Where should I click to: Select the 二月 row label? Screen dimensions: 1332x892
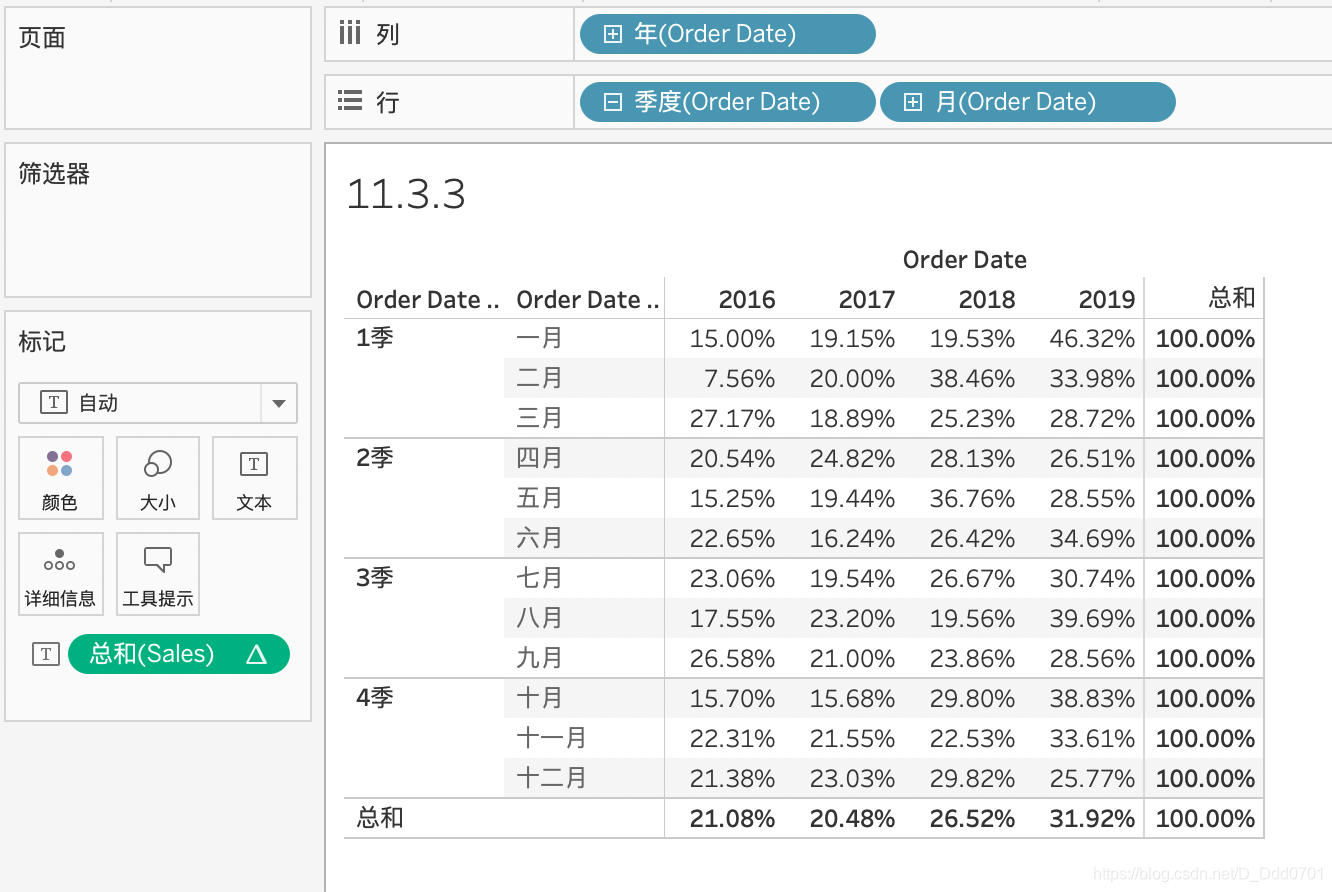pos(539,378)
